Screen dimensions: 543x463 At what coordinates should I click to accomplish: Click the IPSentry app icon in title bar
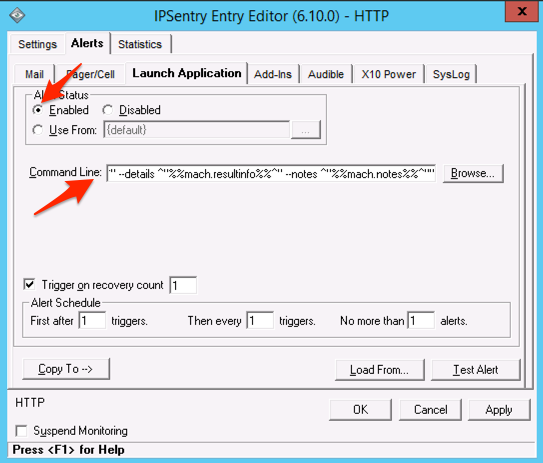pos(17,15)
